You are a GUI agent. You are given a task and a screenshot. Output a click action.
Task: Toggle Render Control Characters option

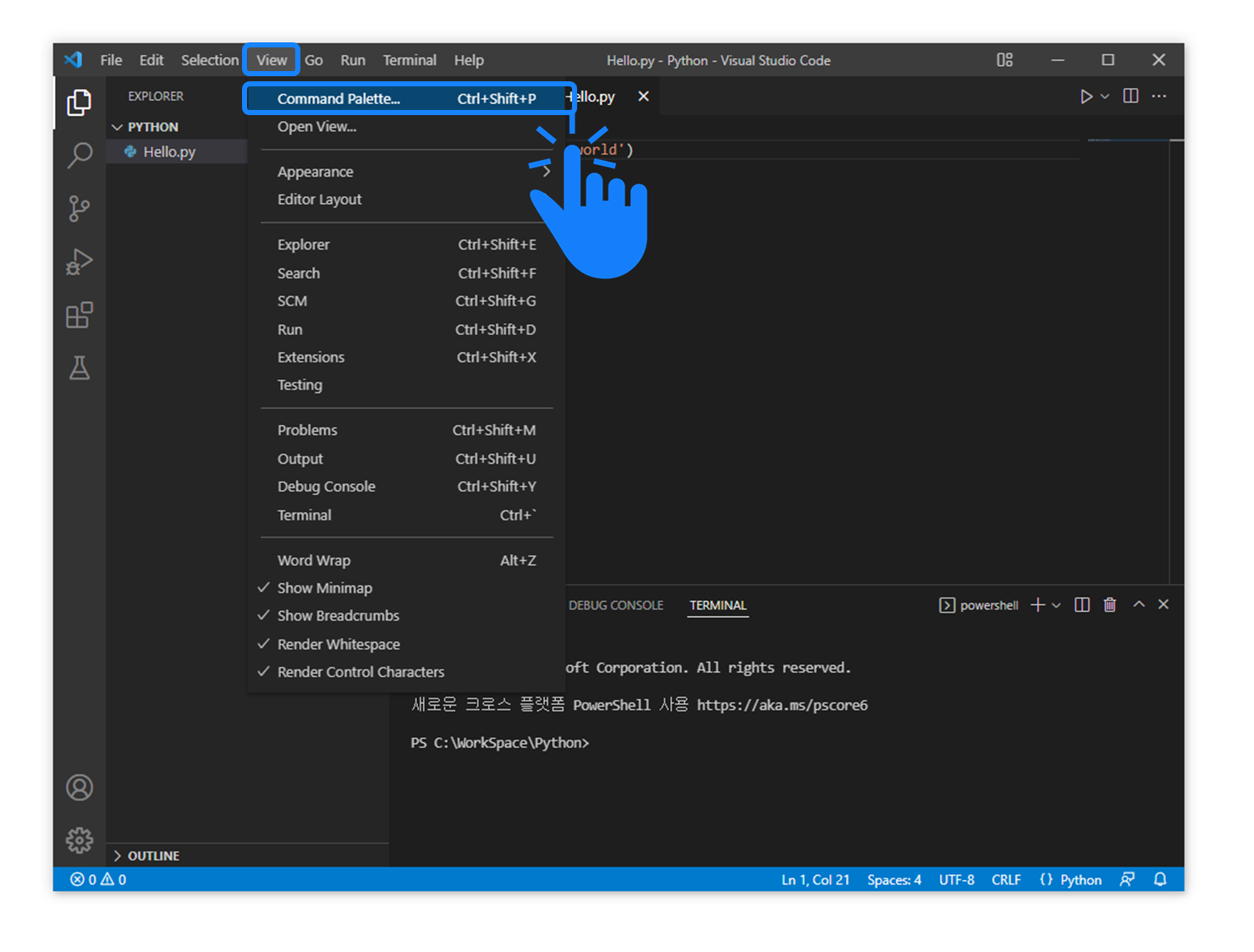tap(406, 672)
